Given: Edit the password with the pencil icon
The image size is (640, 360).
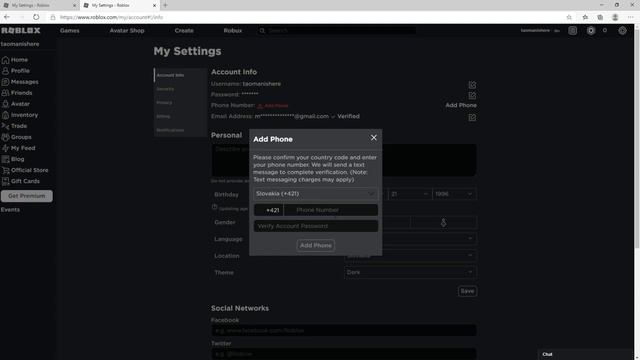Looking at the screenshot, I should coord(472,96).
